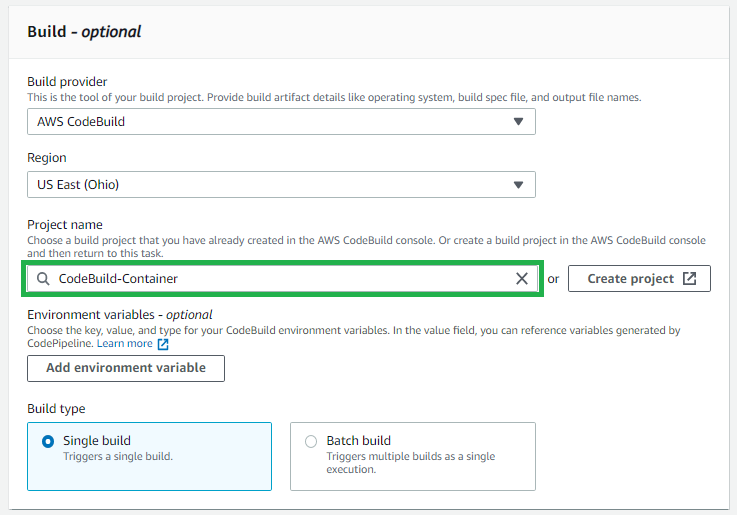This screenshot has width=737, height=515.
Task: Open the Learn more link
Action: (125, 343)
